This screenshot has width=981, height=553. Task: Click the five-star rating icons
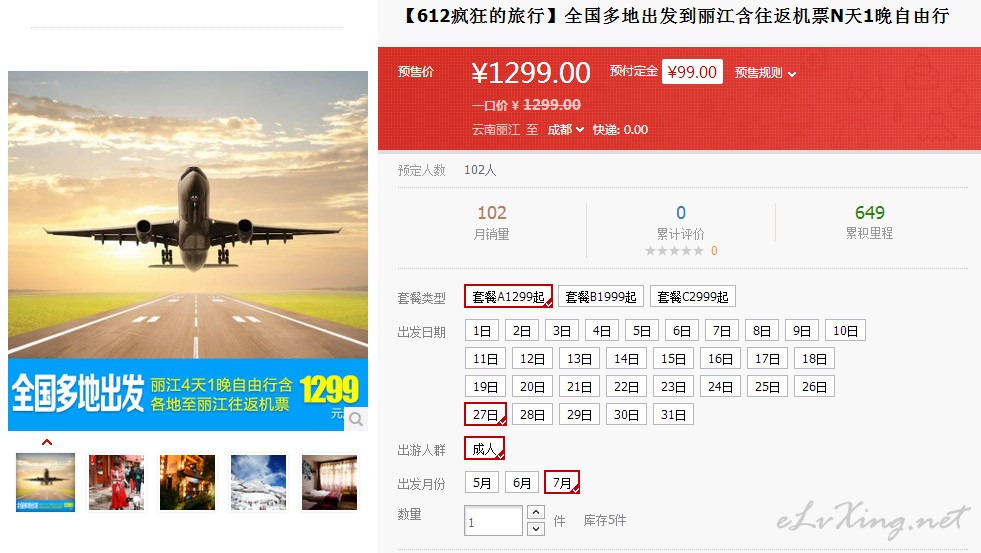[x=674, y=251]
